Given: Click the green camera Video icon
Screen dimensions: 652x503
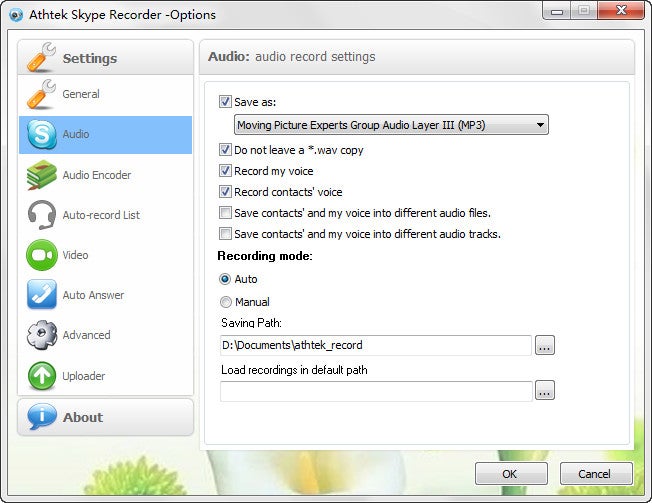Looking at the screenshot, I should 42,255.
